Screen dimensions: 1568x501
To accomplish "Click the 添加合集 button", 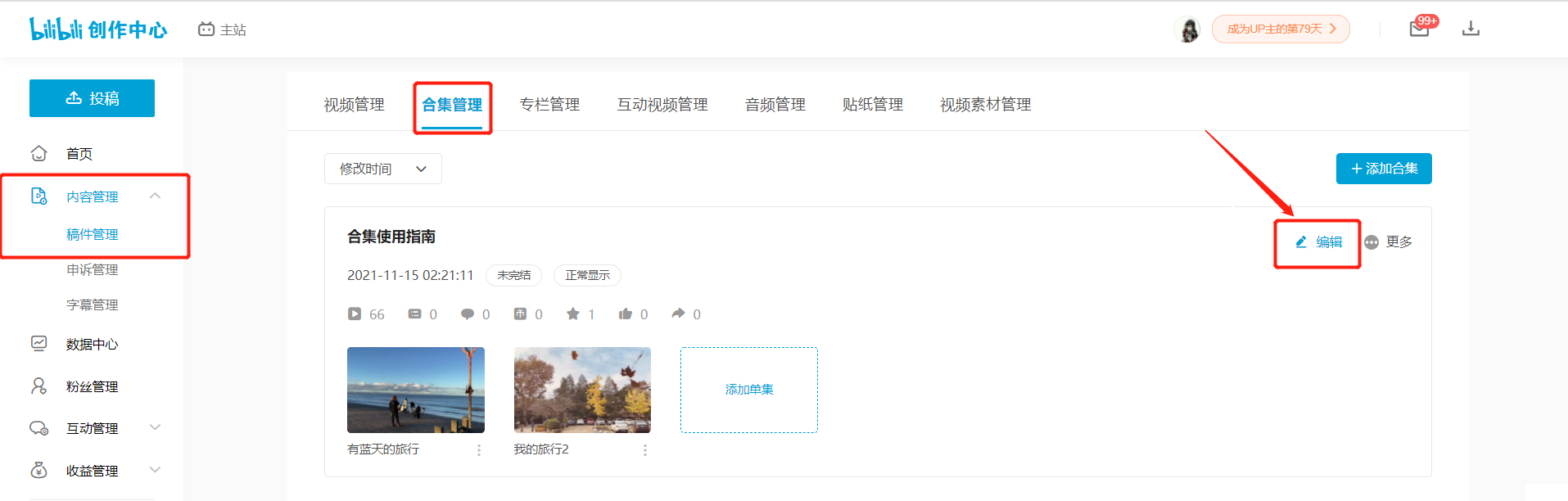I will click(1384, 169).
